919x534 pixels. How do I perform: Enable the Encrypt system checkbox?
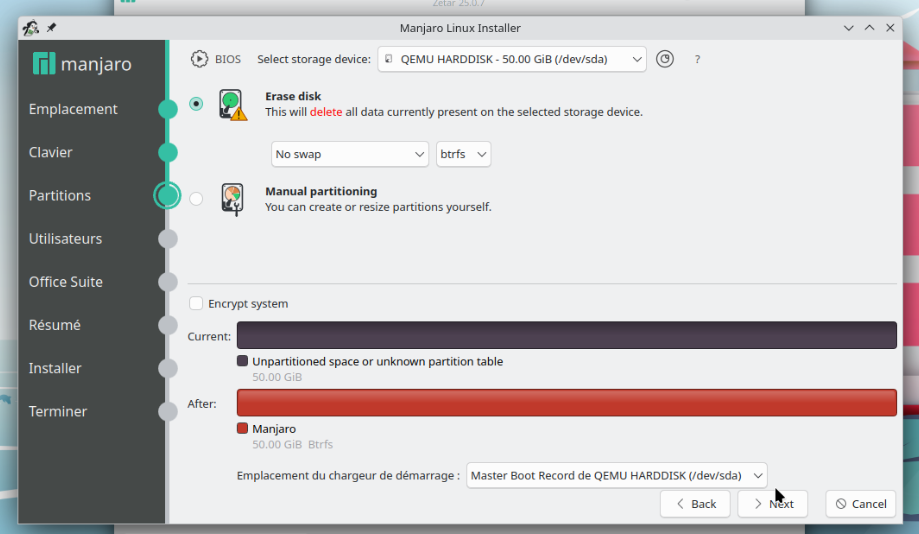pyautogui.click(x=196, y=303)
